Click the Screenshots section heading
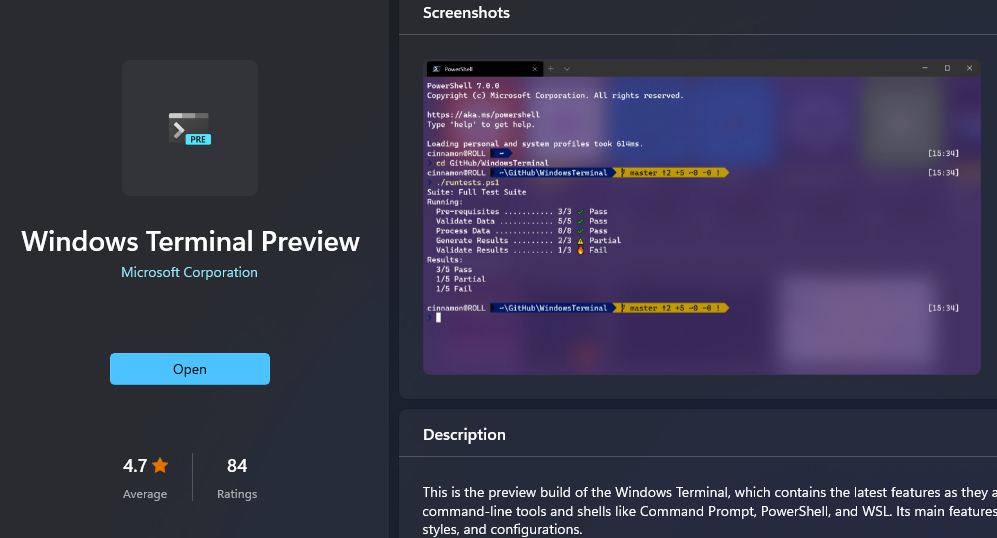 (466, 13)
